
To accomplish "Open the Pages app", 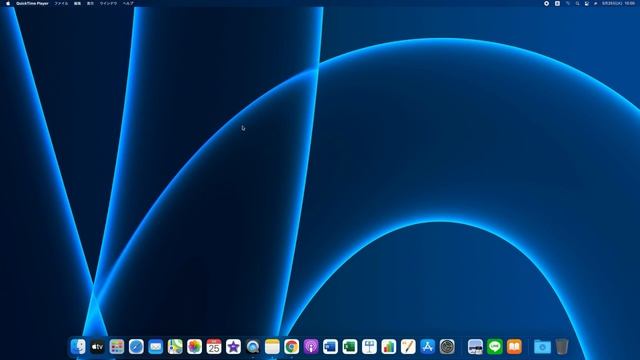I will point(408,347).
